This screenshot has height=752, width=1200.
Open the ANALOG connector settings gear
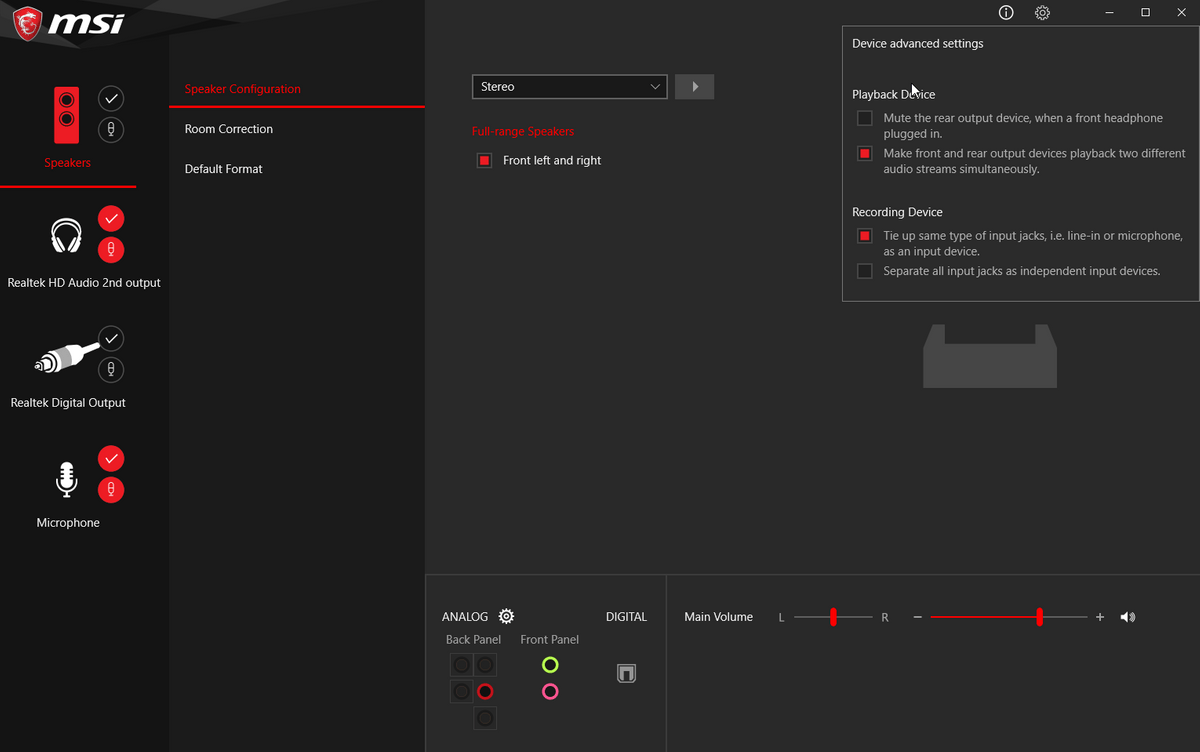pos(506,616)
